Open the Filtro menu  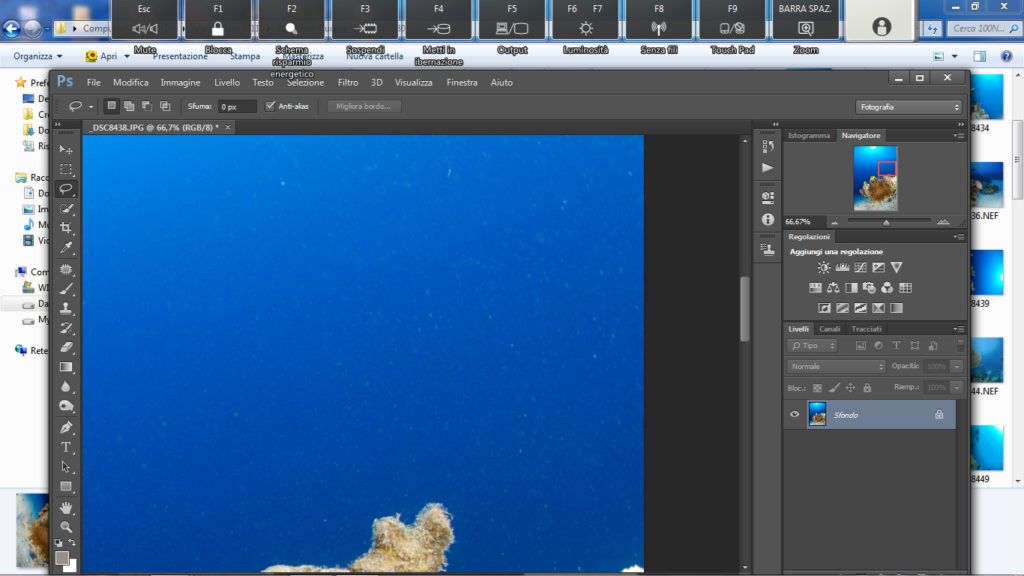[x=348, y=82]
